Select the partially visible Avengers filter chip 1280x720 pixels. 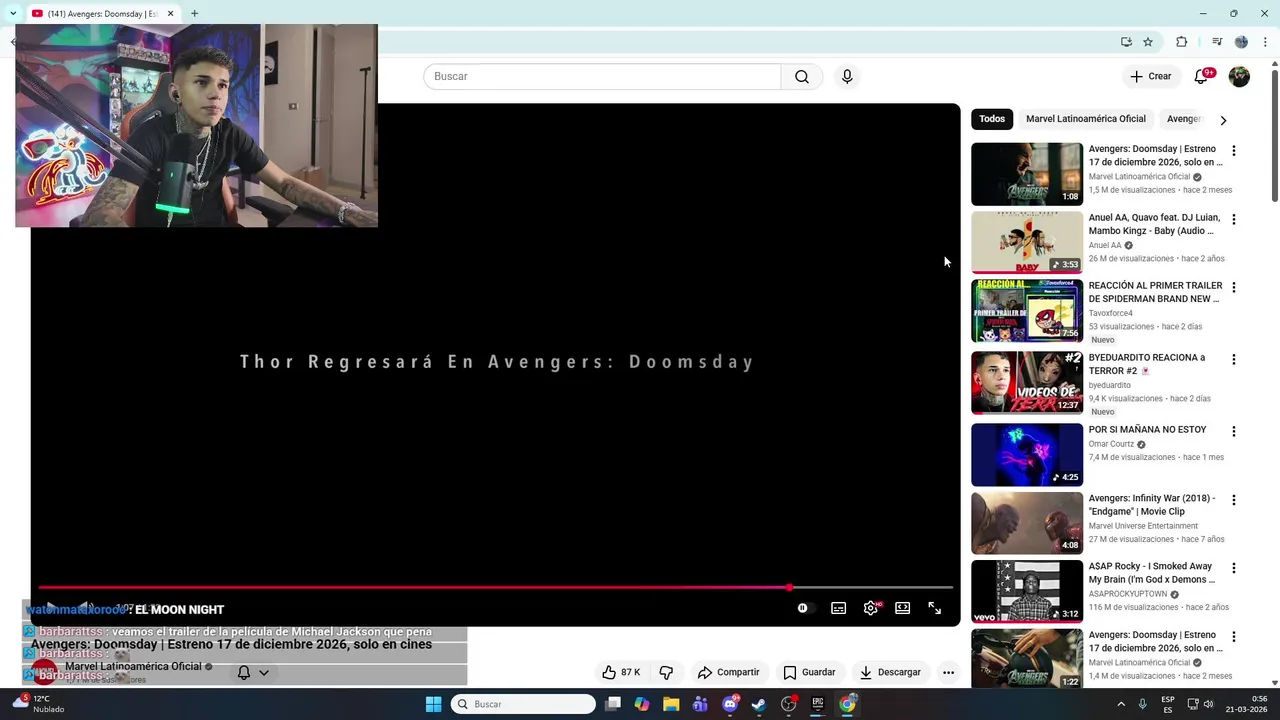(x=1184, y=119)
